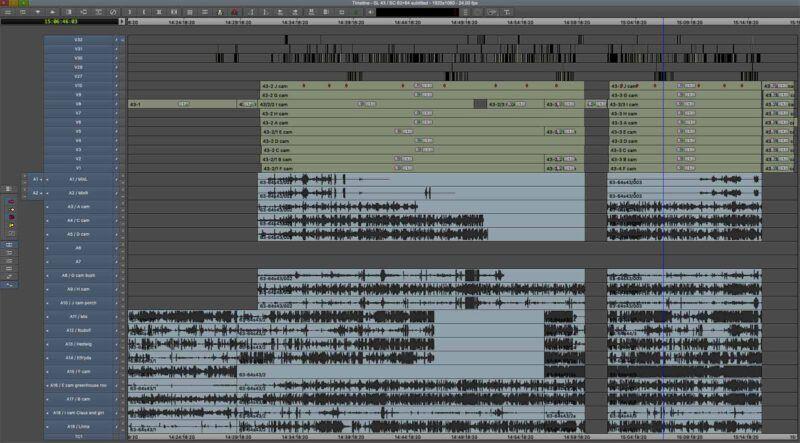Viewport: 800px width, 443px height.
Task: Select the 43-3 G cam clip
Action: (685, 95)
